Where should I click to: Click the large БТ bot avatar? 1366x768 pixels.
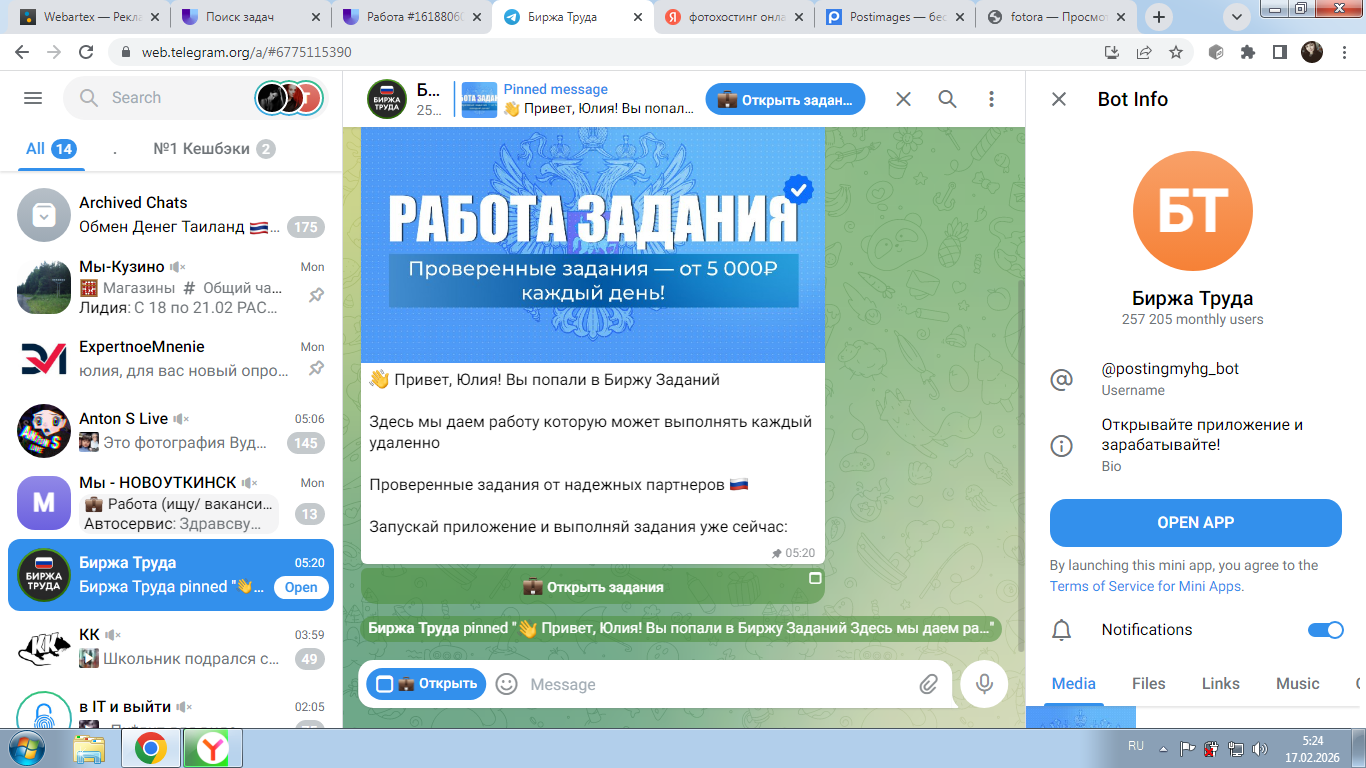tap(1193, 211)
